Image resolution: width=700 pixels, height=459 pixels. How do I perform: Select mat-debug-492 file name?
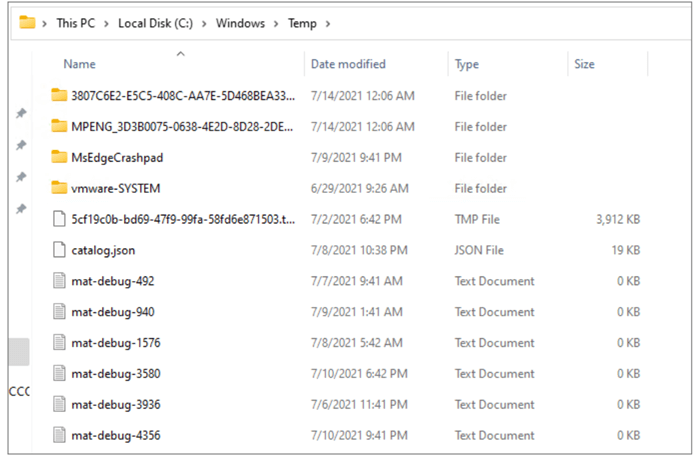coord(112,281)
